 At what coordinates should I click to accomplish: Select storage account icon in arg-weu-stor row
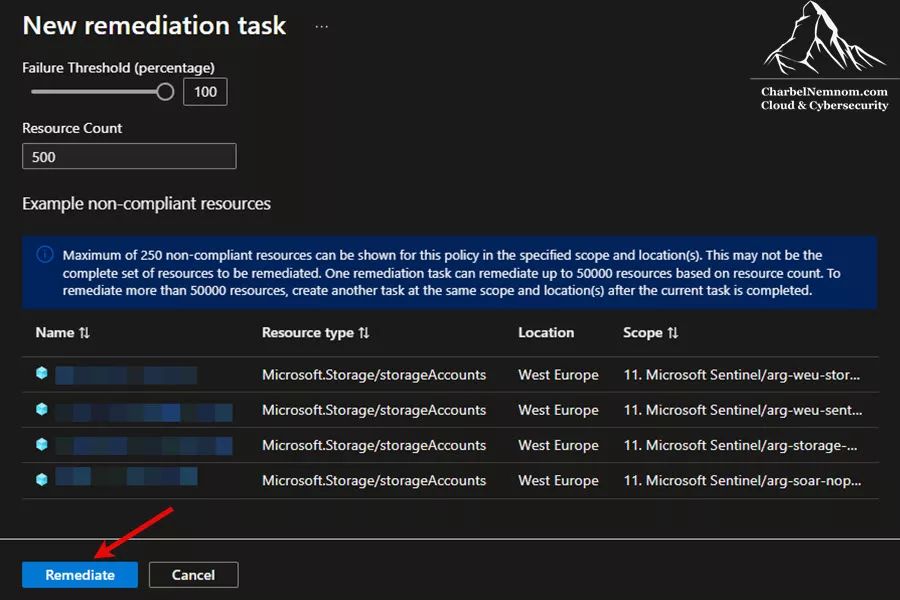click(x=41, y=373)
